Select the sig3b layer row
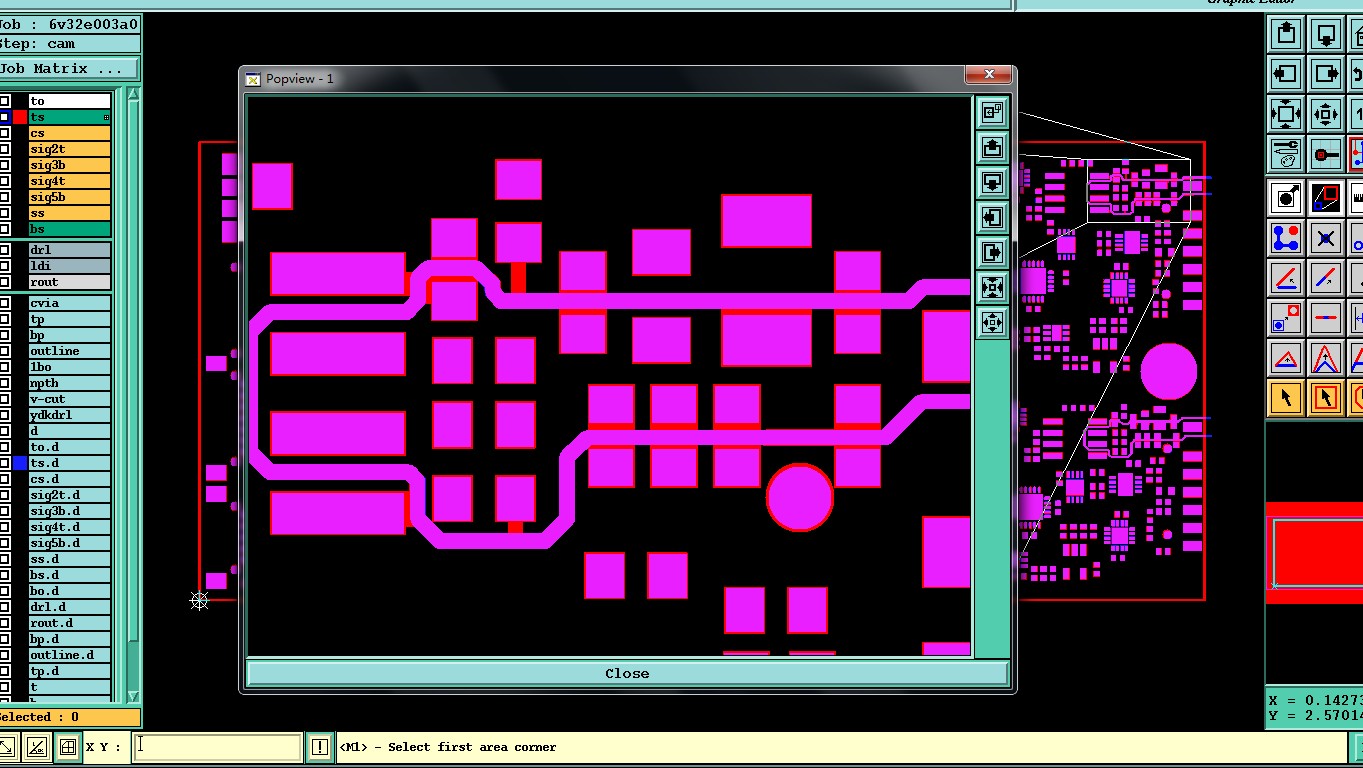The width and height of the screenshot is (1363, 768). [x=69, y=165]
